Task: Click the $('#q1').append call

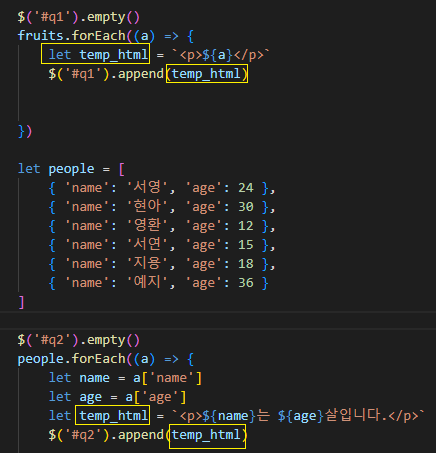Action: tap(148, 74)
